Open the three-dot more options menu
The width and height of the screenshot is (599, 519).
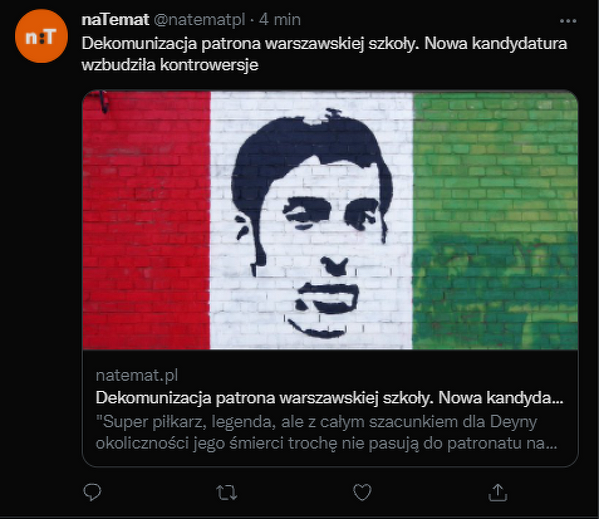point(568,21)
